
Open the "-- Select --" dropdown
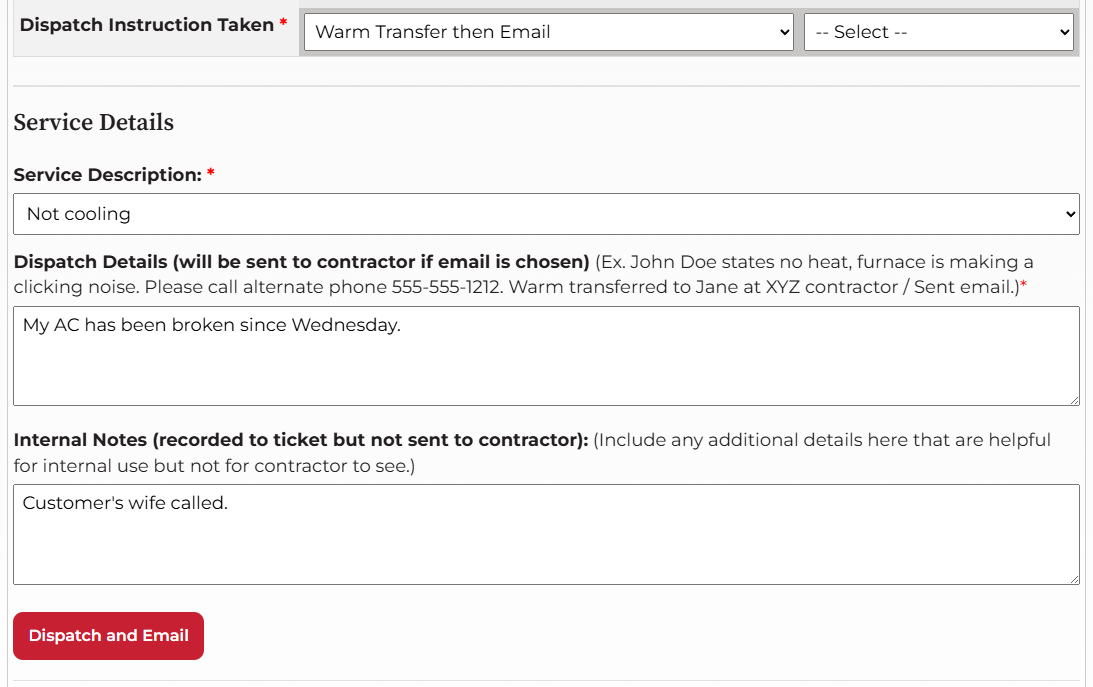click(938, 32)
